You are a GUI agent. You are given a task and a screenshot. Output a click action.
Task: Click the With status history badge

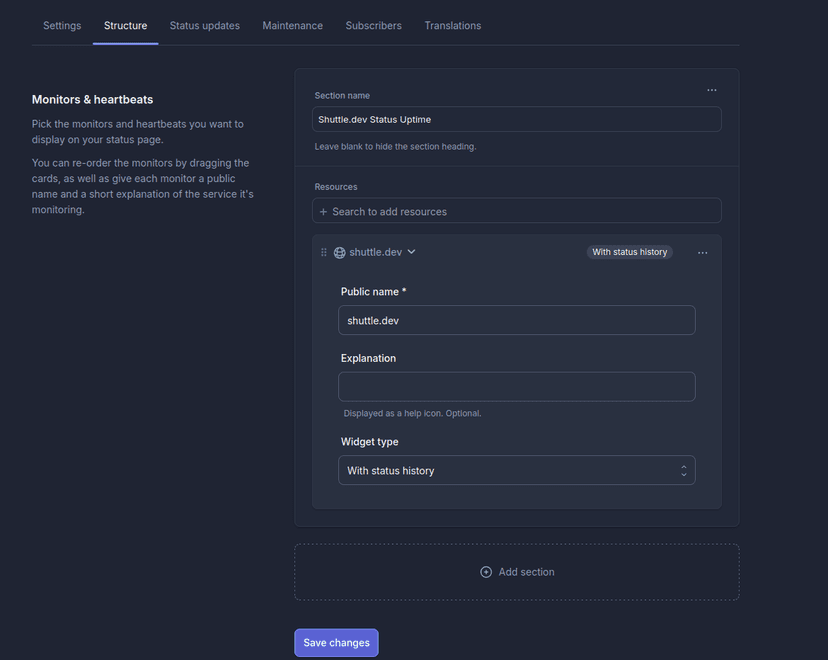pos(629,252)
